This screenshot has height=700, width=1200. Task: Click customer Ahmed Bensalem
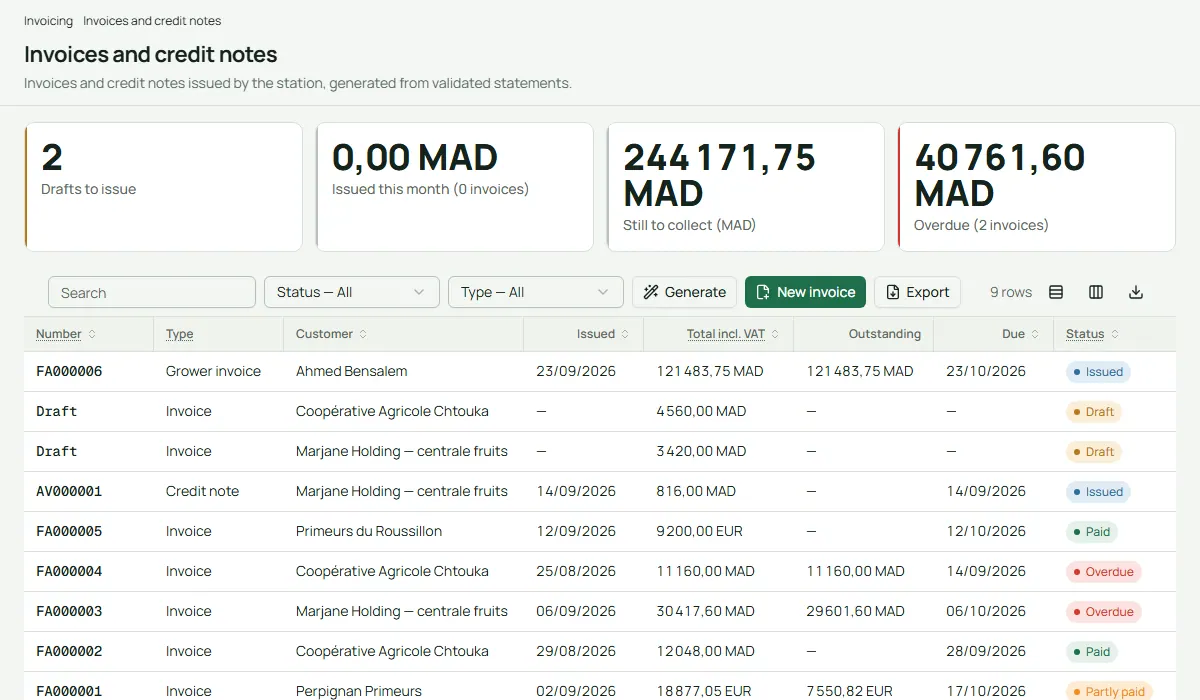click(351, 371)
